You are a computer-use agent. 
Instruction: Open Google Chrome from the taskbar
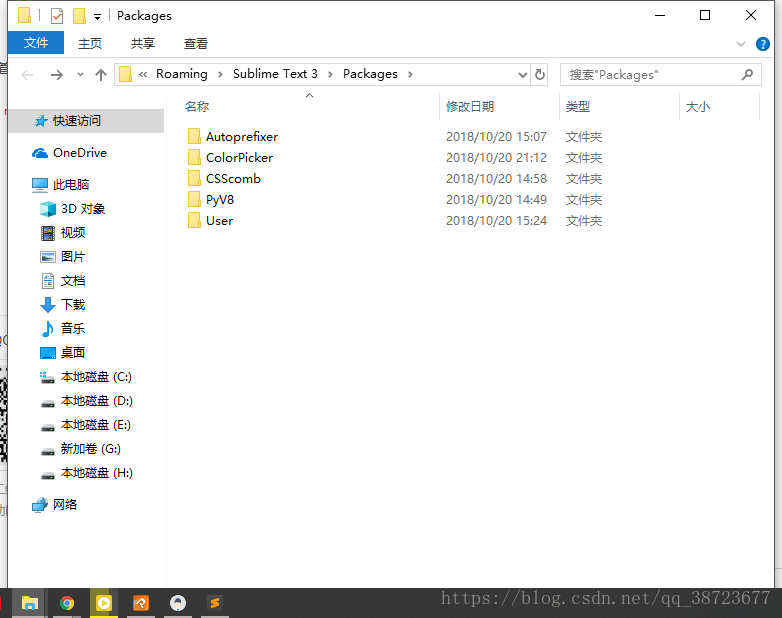(67, 603)
